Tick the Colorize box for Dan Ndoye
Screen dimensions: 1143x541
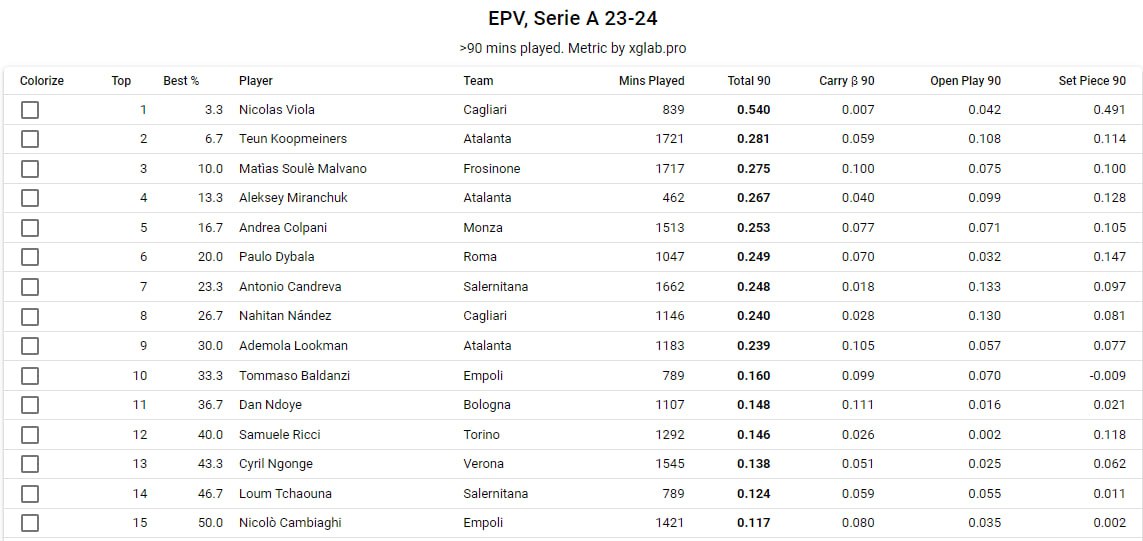pos(30,405)
